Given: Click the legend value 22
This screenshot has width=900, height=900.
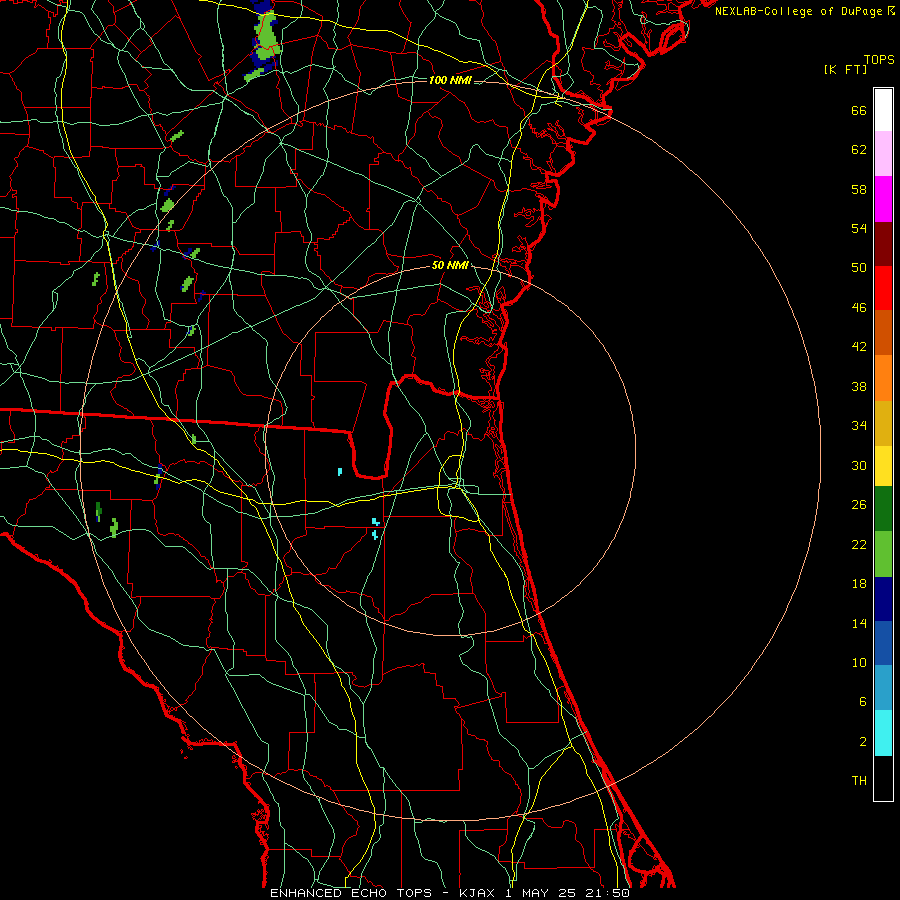Looking at the screenshot, I should pos(859,544).
